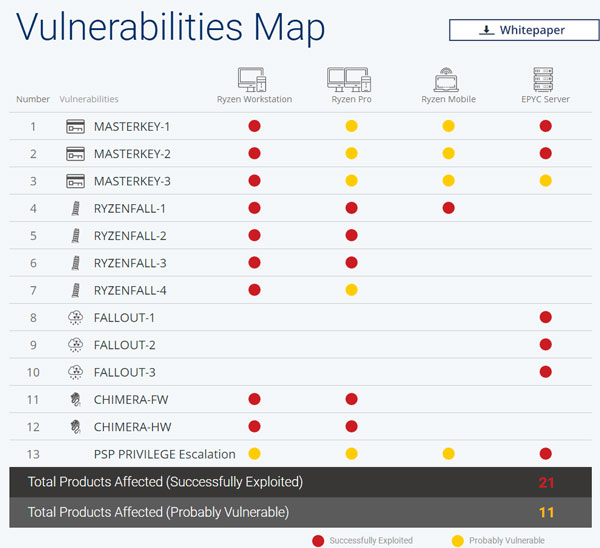Select the CHIMERA-HW name
600x548 pixels.
132,427
